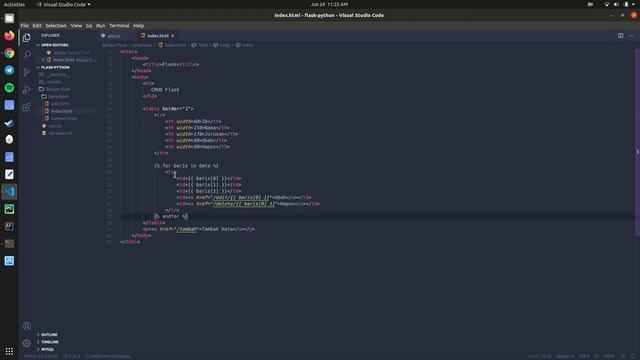This screenshot has width=640, height=360.
Task: Select index.html in the explorer tree
Action: [61, 111]
